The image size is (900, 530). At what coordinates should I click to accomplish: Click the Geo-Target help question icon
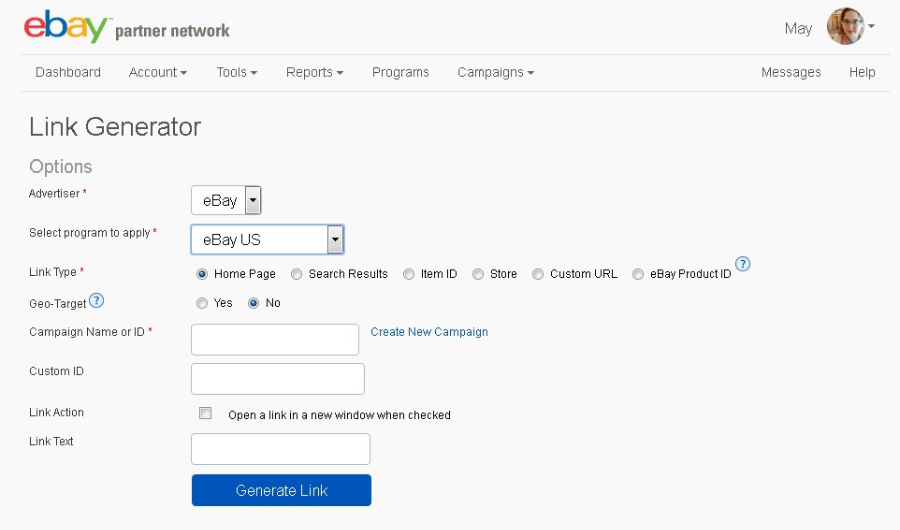coord(96,300)
